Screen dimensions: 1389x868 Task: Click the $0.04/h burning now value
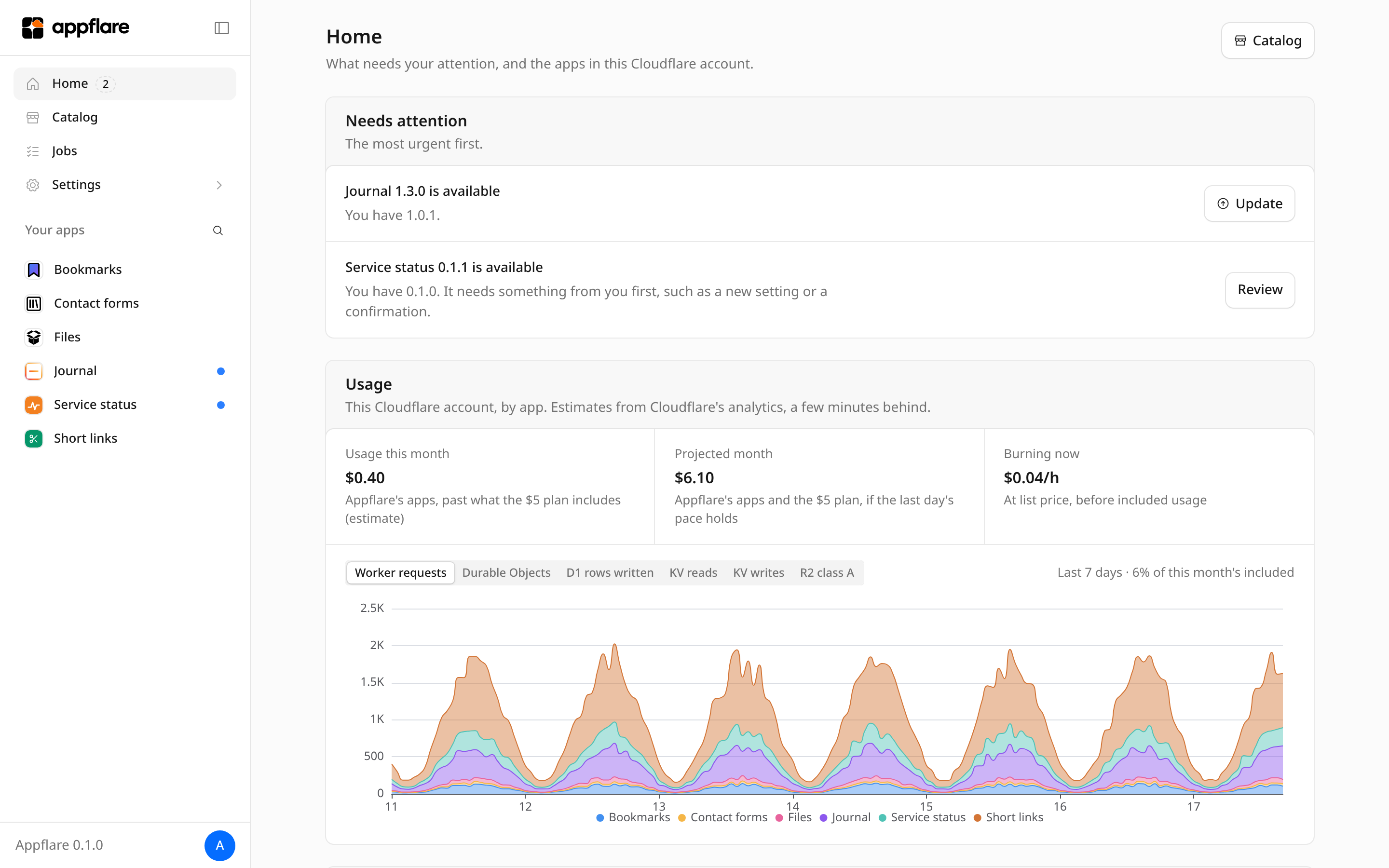tap(1031, 477)
